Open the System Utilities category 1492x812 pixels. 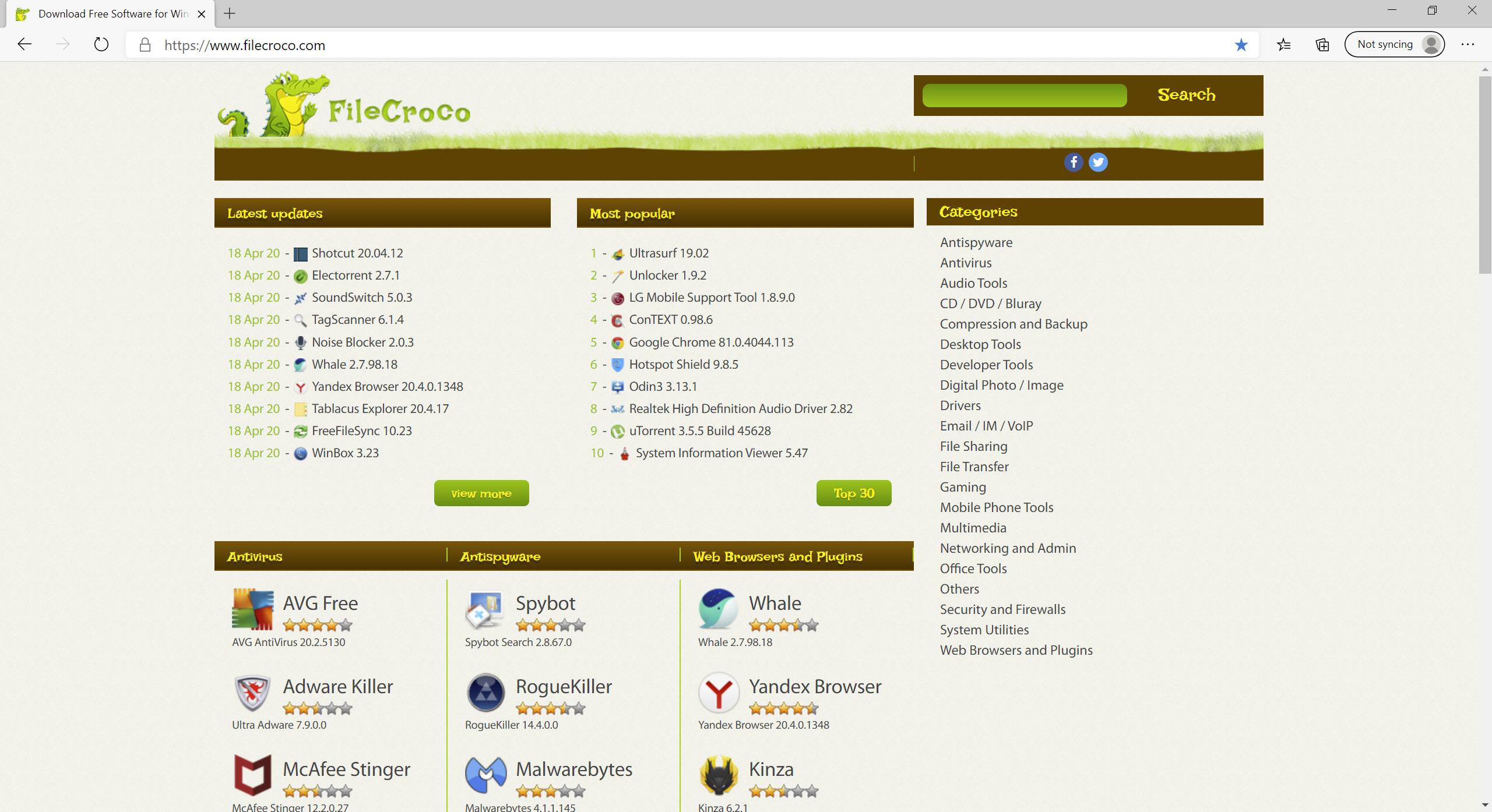pos(984,630)
